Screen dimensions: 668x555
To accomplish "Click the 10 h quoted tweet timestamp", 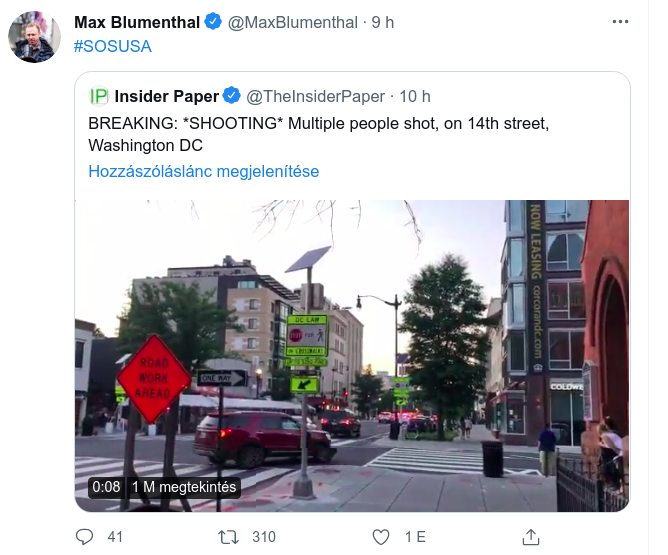I will 414,96.
